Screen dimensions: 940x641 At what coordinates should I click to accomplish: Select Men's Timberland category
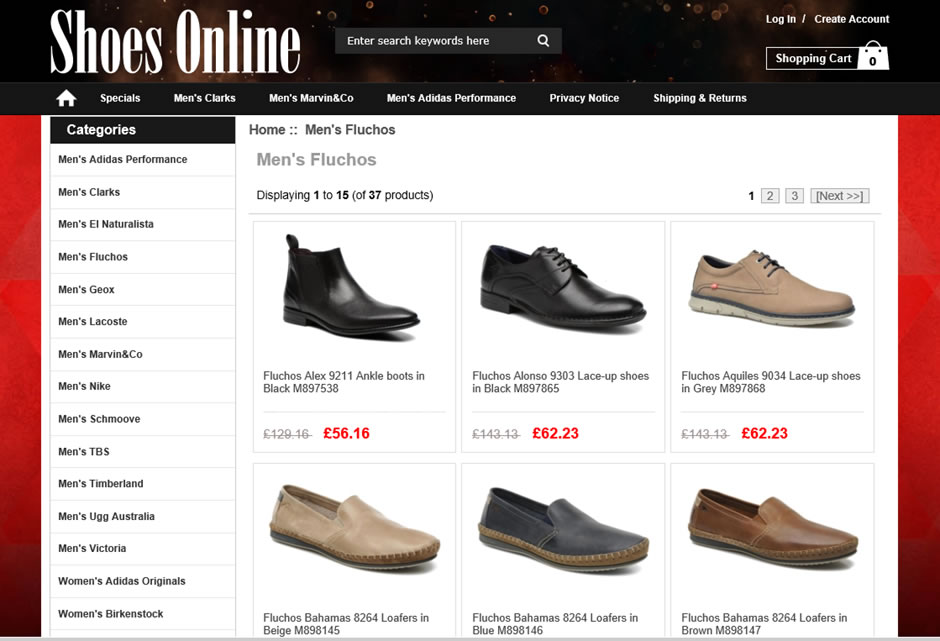pyautogui.click(x=100, y=484)
